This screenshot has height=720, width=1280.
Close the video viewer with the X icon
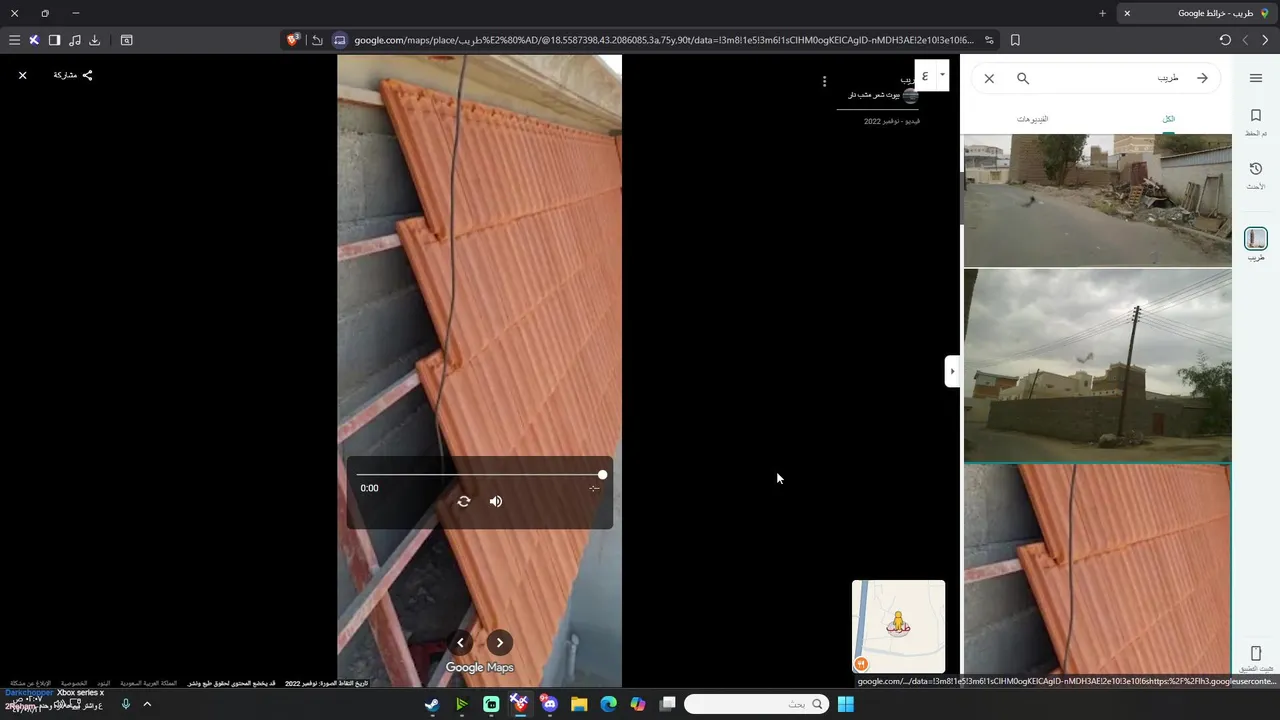(22, 75)
